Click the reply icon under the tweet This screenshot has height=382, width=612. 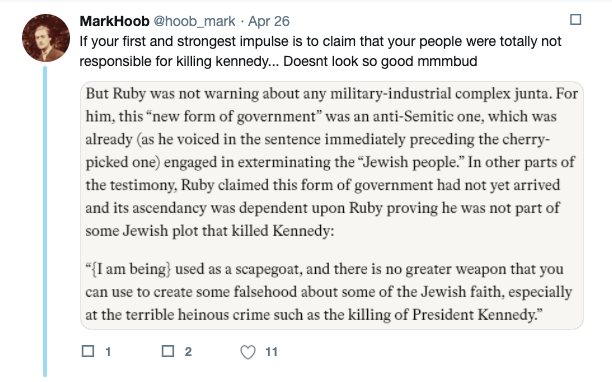(x=88, y=351)
